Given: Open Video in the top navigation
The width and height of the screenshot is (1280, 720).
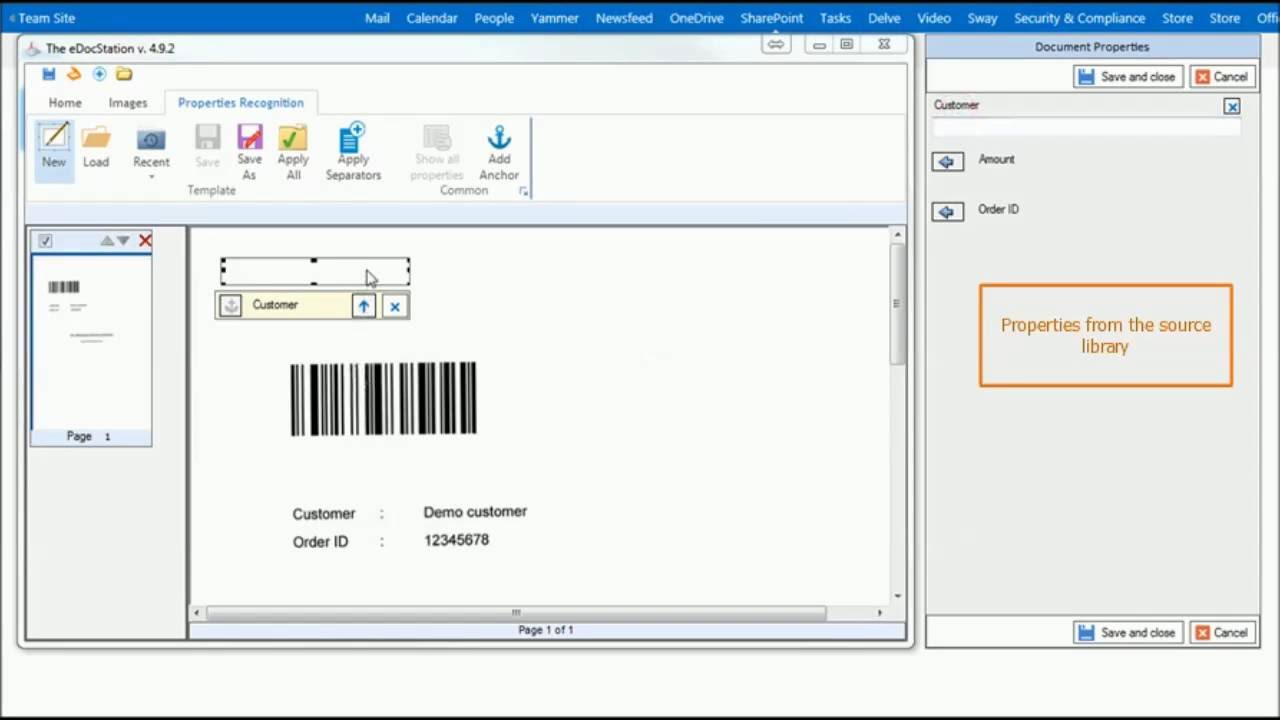Looking at the screenshot, I should pos(934,18).
